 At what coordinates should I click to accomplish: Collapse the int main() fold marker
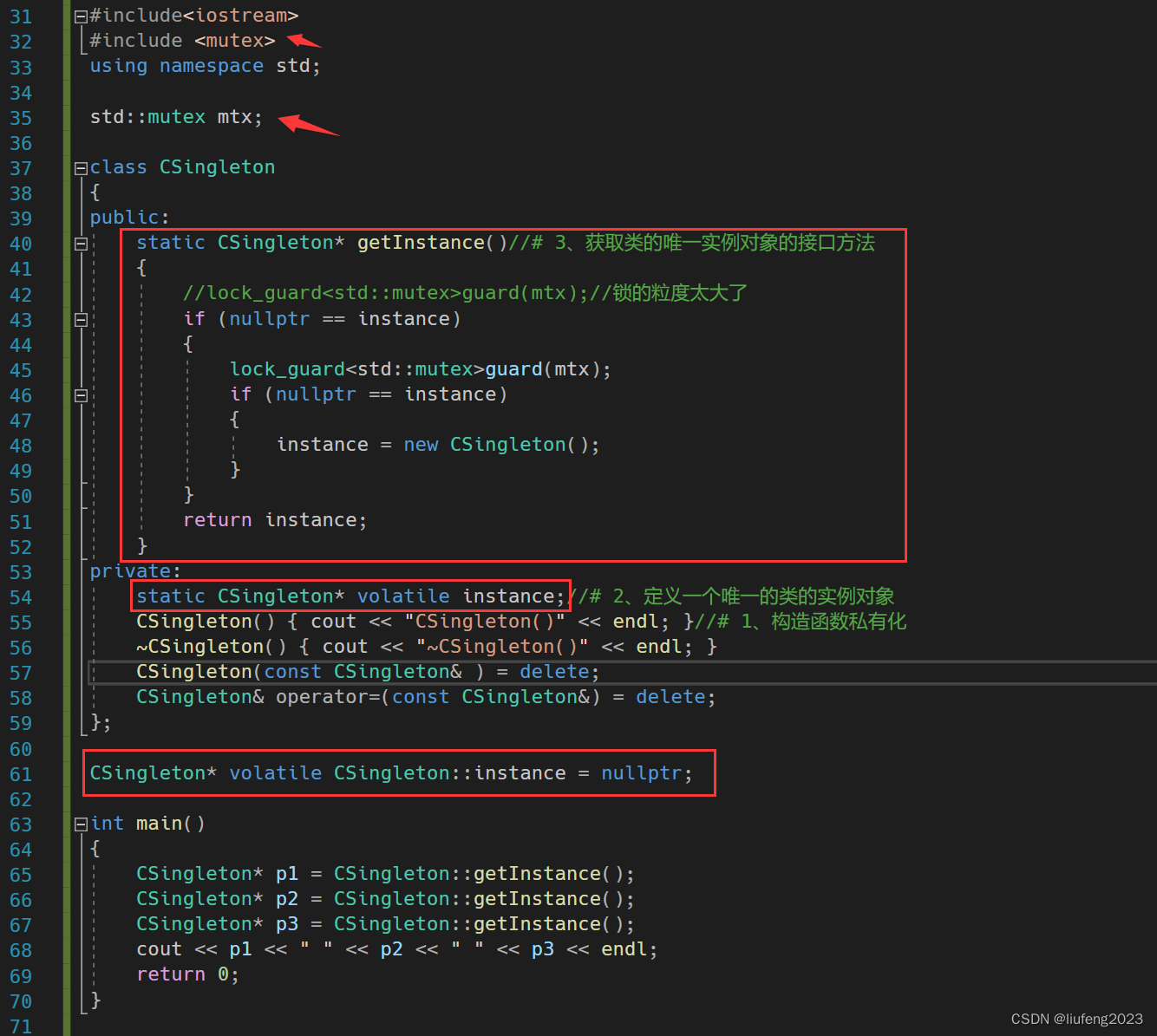point(81,824)
